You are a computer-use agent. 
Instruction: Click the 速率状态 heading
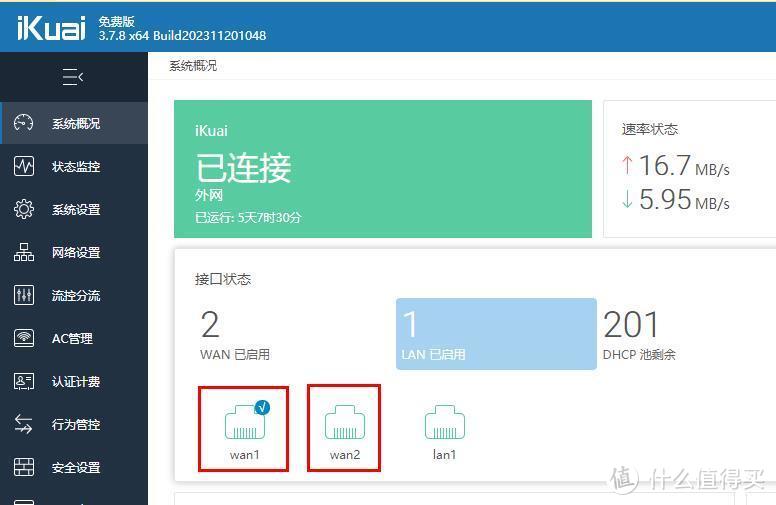(650, 129)
